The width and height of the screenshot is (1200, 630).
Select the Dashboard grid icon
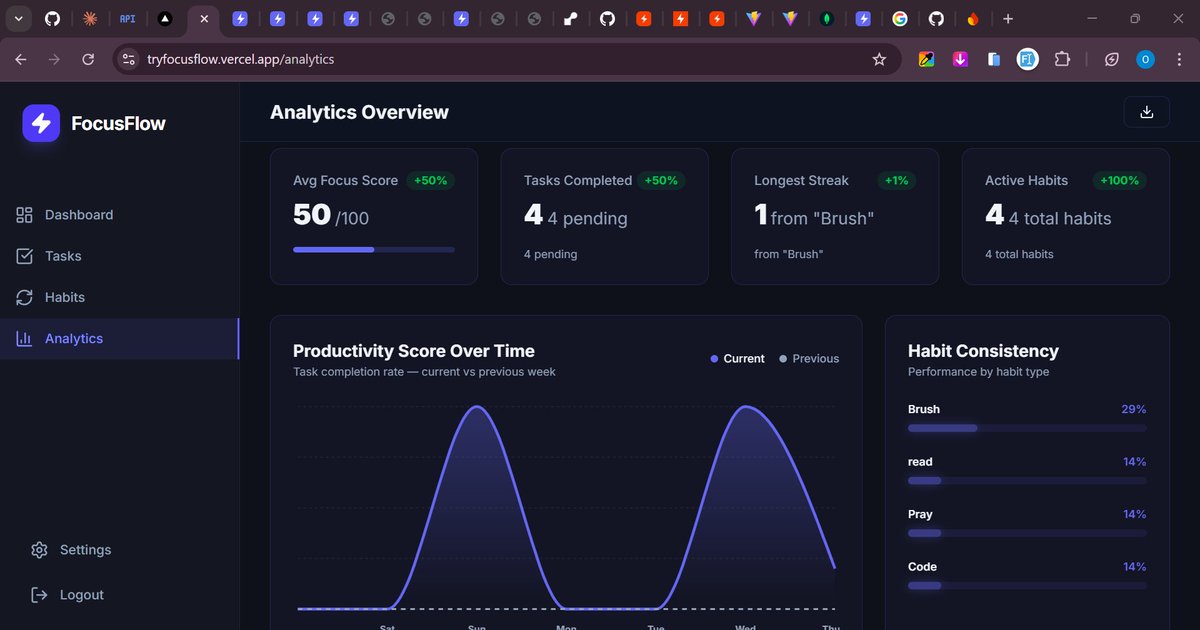coord(24,214)
